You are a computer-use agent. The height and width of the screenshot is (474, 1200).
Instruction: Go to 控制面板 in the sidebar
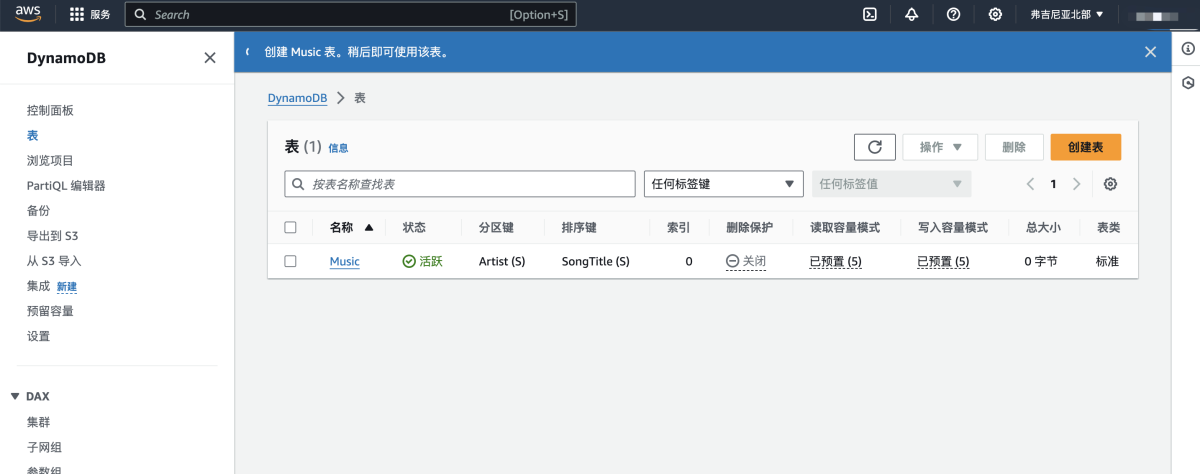pyautogui.click(x=50, y=111)
